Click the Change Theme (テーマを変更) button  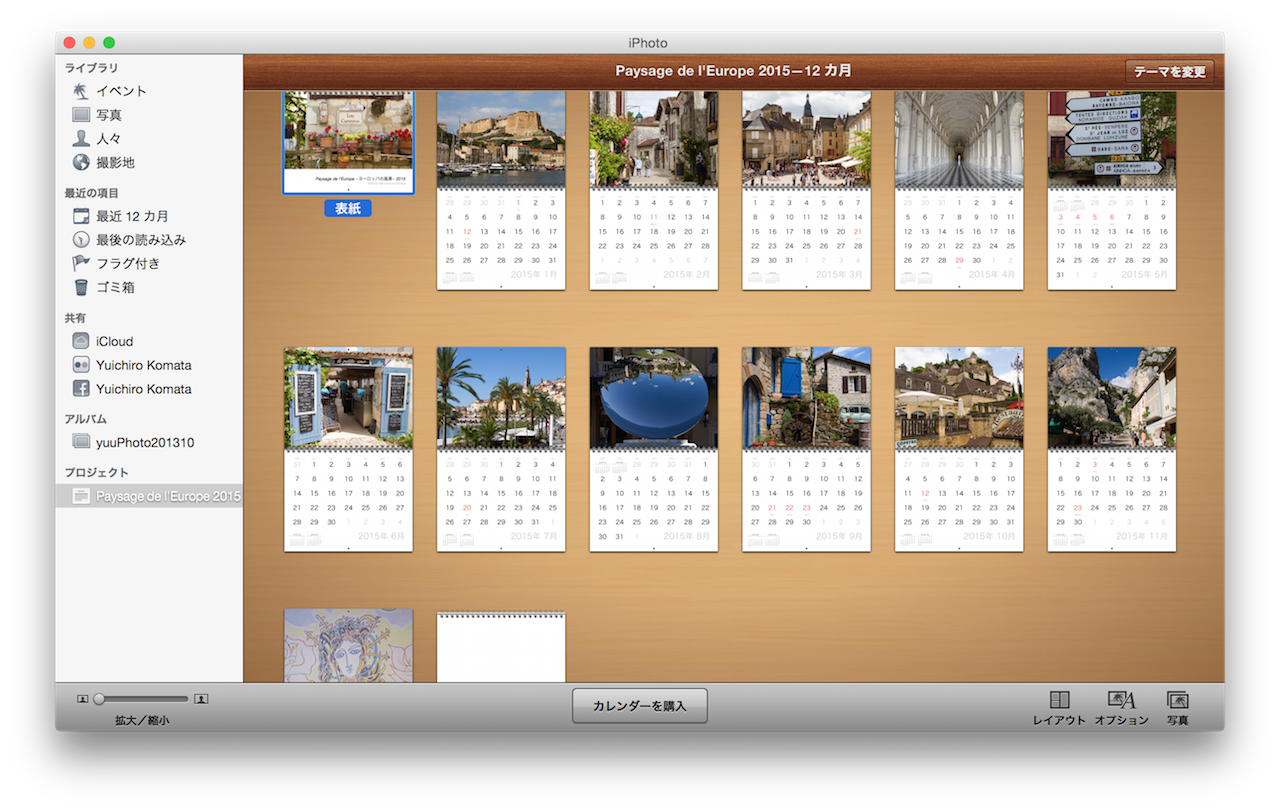[1170, 72]
